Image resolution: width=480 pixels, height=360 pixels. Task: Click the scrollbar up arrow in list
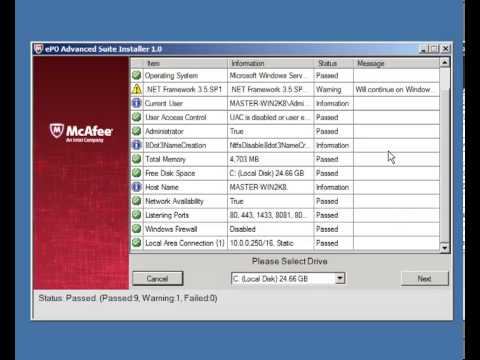click(x=445, y=63)
